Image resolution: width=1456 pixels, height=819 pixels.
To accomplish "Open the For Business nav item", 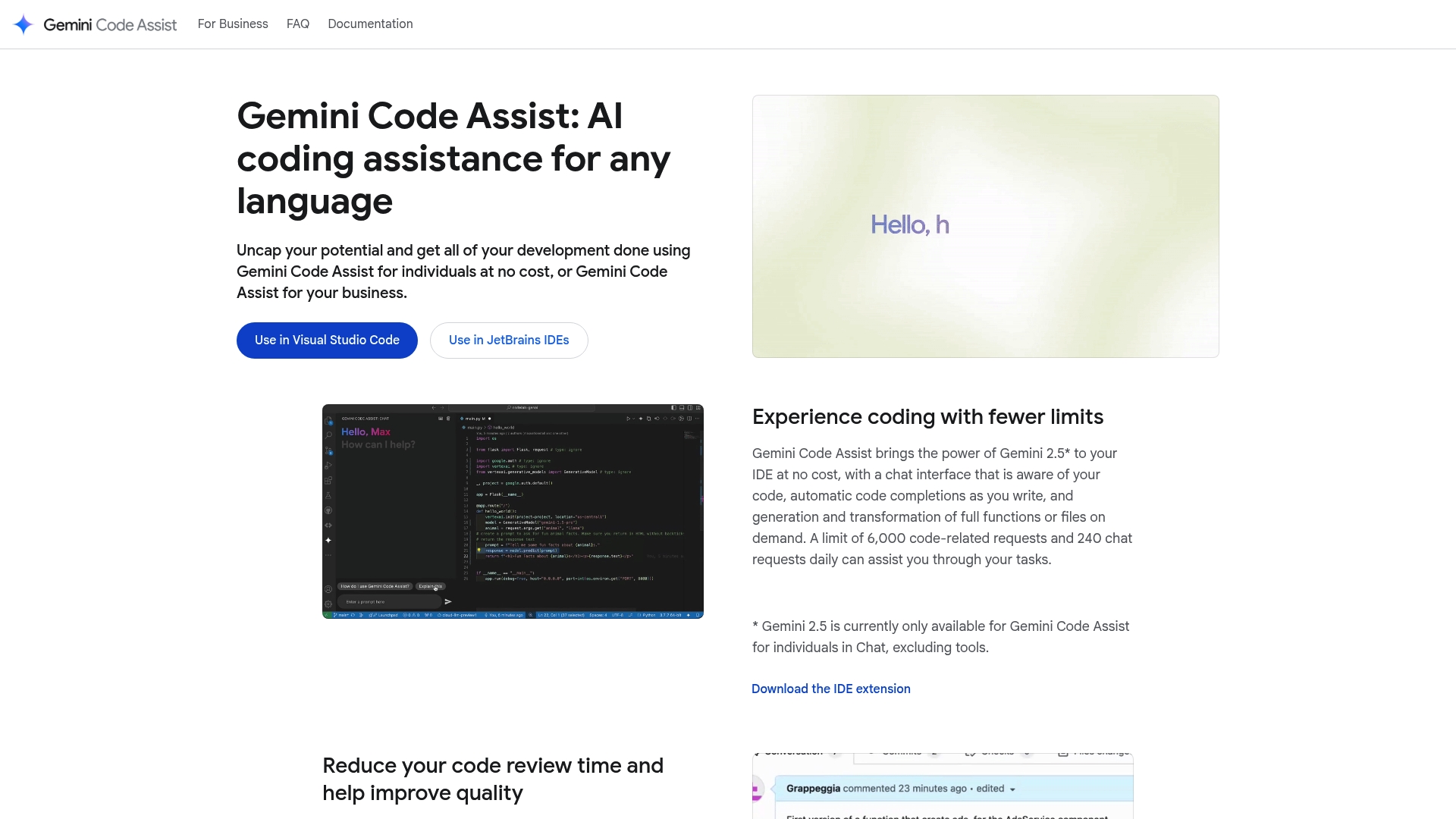I will [233, 24].
